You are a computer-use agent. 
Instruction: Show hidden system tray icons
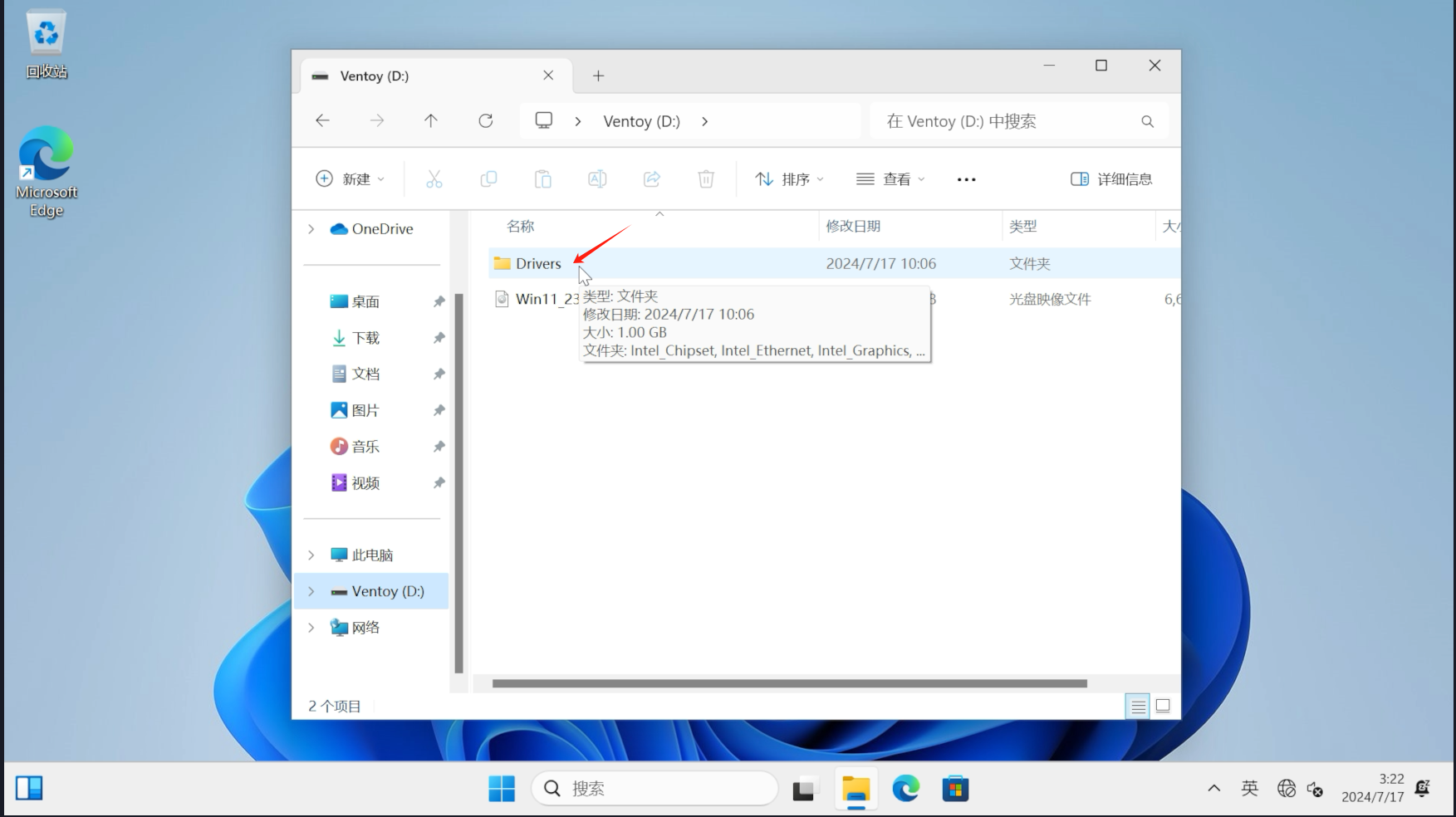[x=1213, y=788]
